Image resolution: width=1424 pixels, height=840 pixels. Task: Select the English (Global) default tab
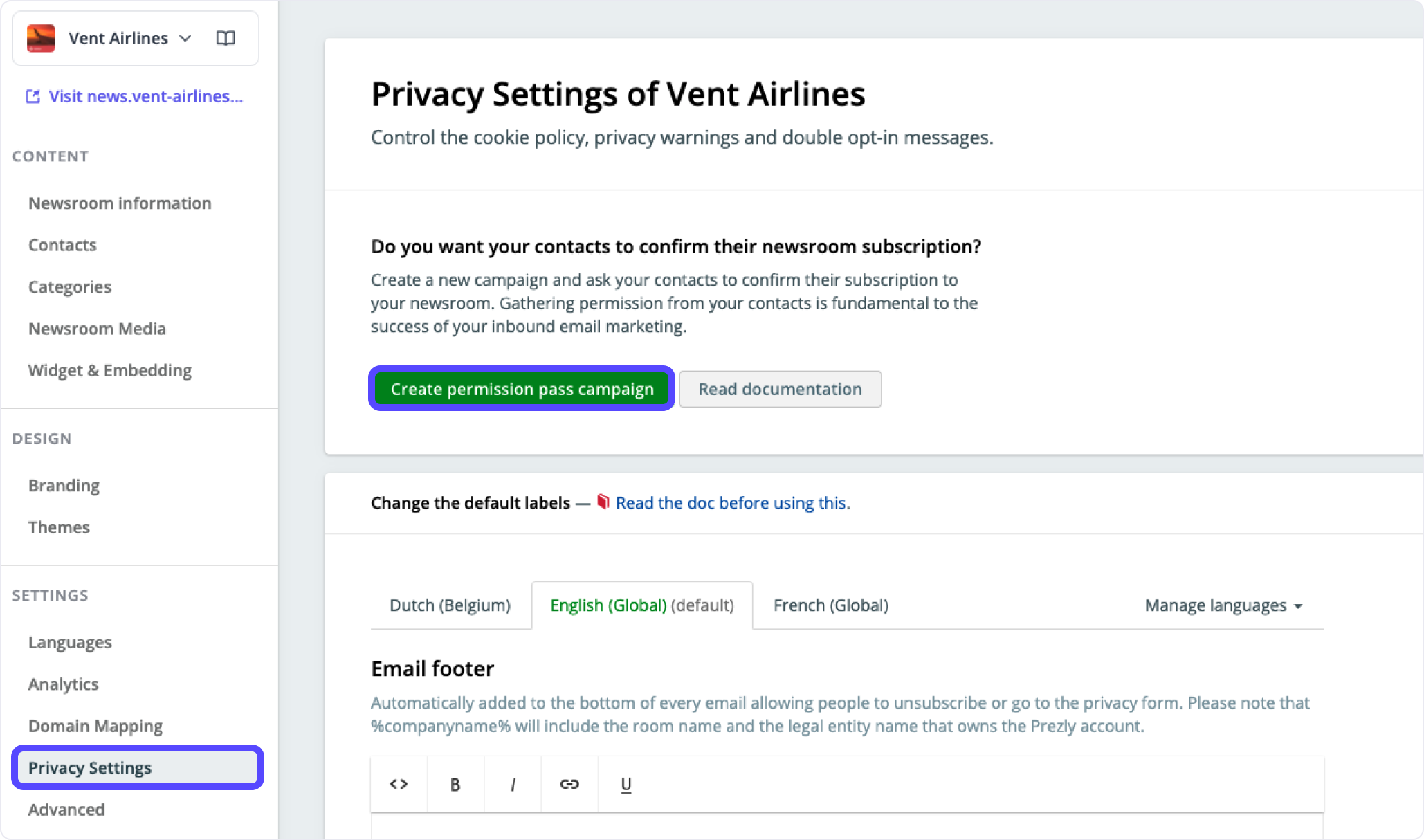coord(642,605)
